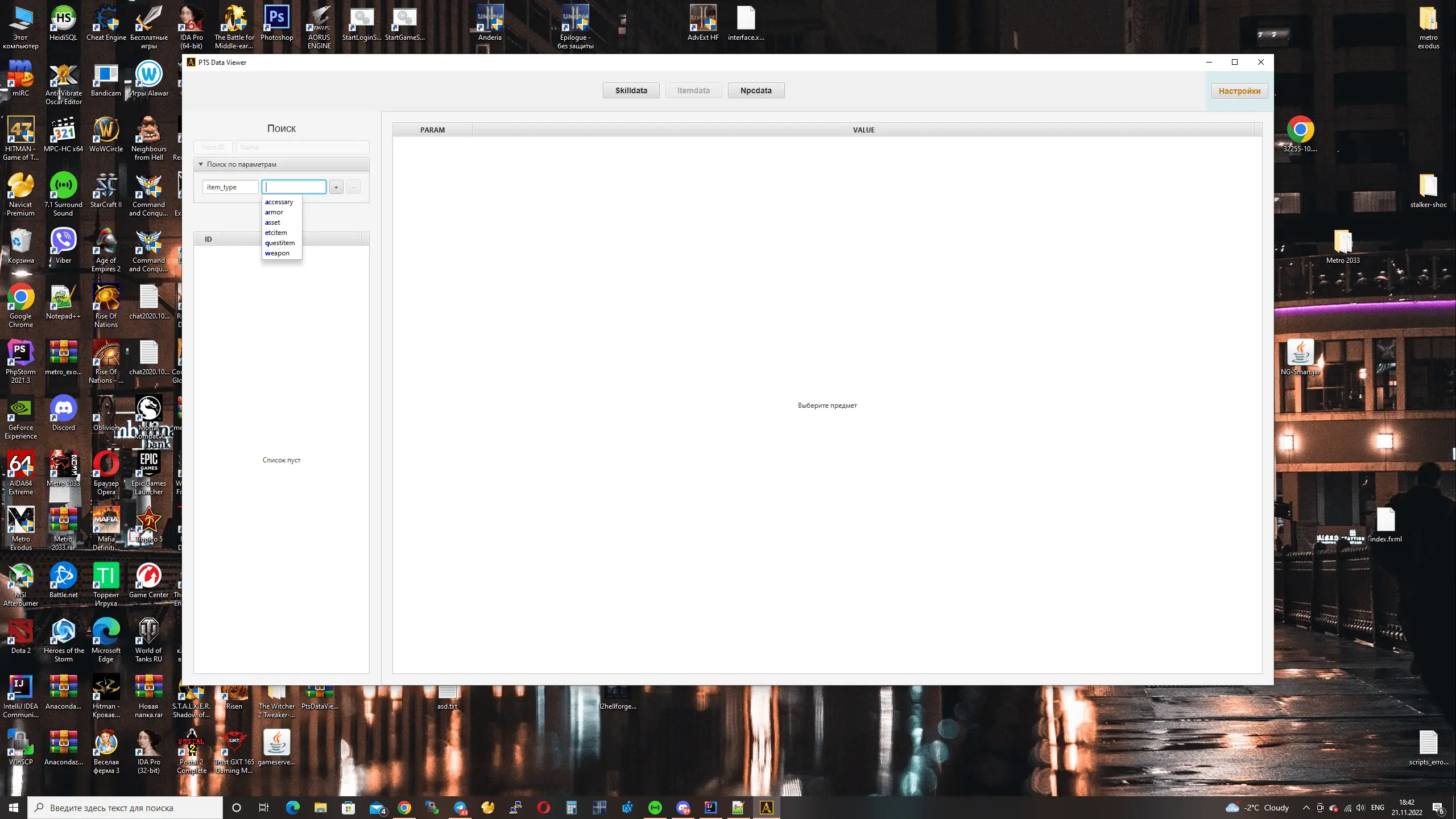
Task: Open the notification center icon
Action: point(1438,808)
